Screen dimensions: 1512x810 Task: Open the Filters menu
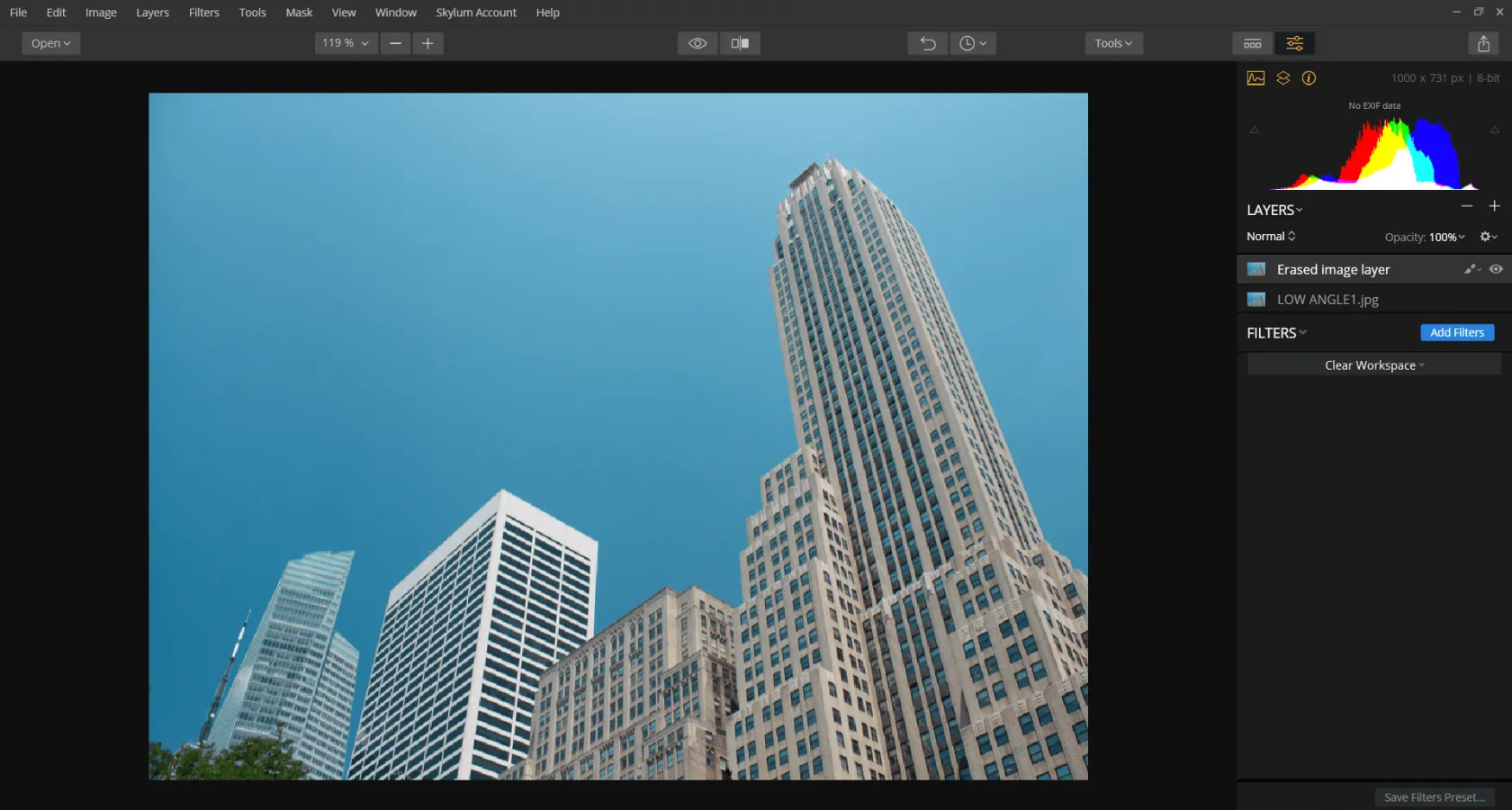coord(203,13)
